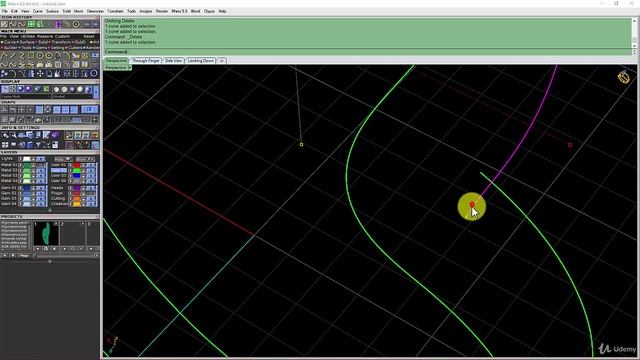Click the purple circular icon in Info & Settings
Viewport: 640px width, 360px height.
55,135
